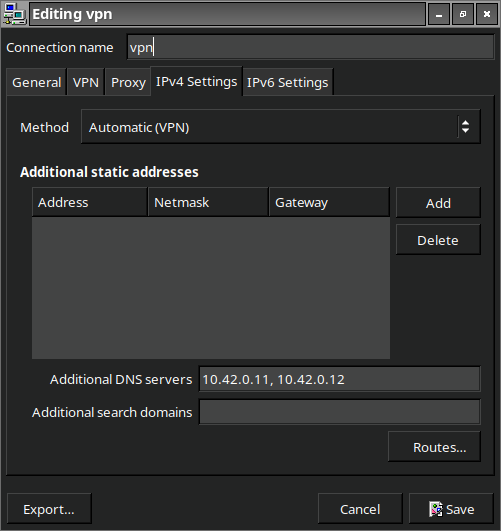This screenshot has height=531, width=501.
Task: Minimize the Editing vpn window
Action: (x=439, y=14)
